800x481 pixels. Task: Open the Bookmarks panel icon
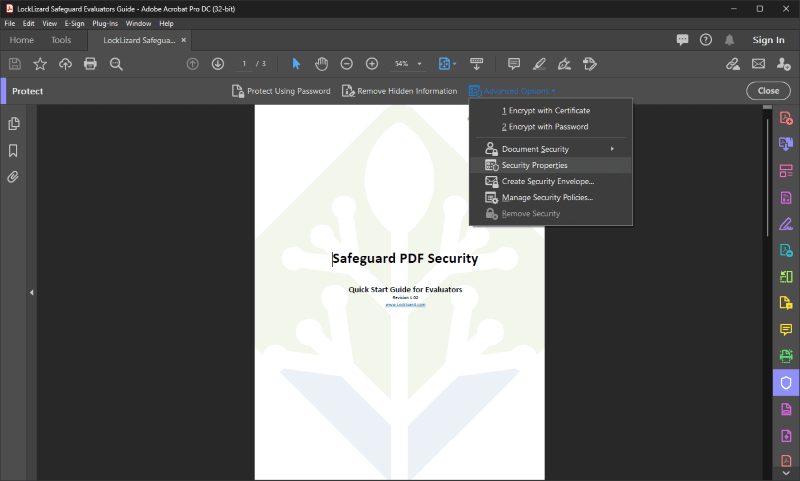pyautogui.click(x=13, y=150)
